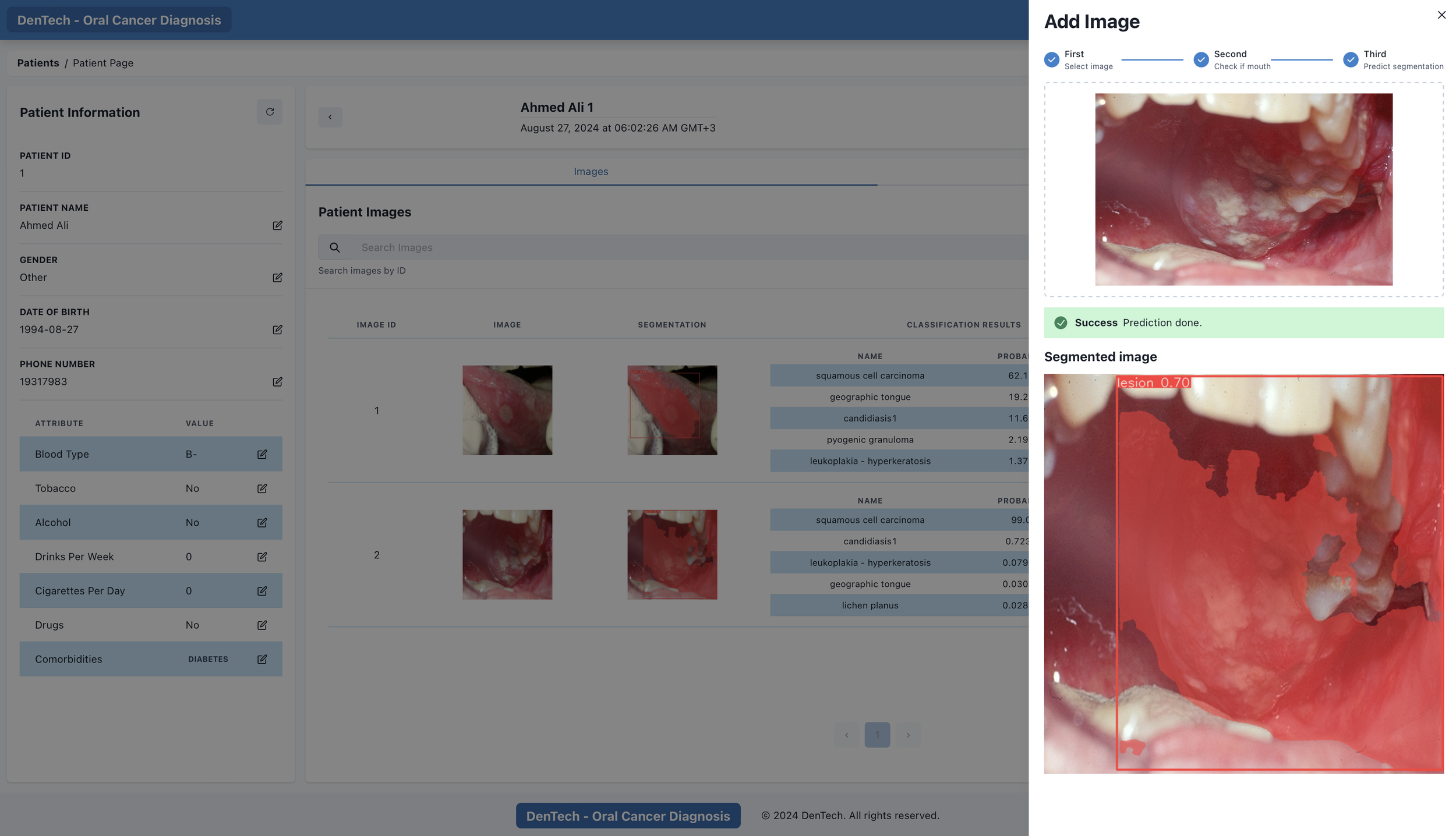Edit the Comorbidities attribute
This screenshot has height=836, width=1456.
tap(262, 659)
